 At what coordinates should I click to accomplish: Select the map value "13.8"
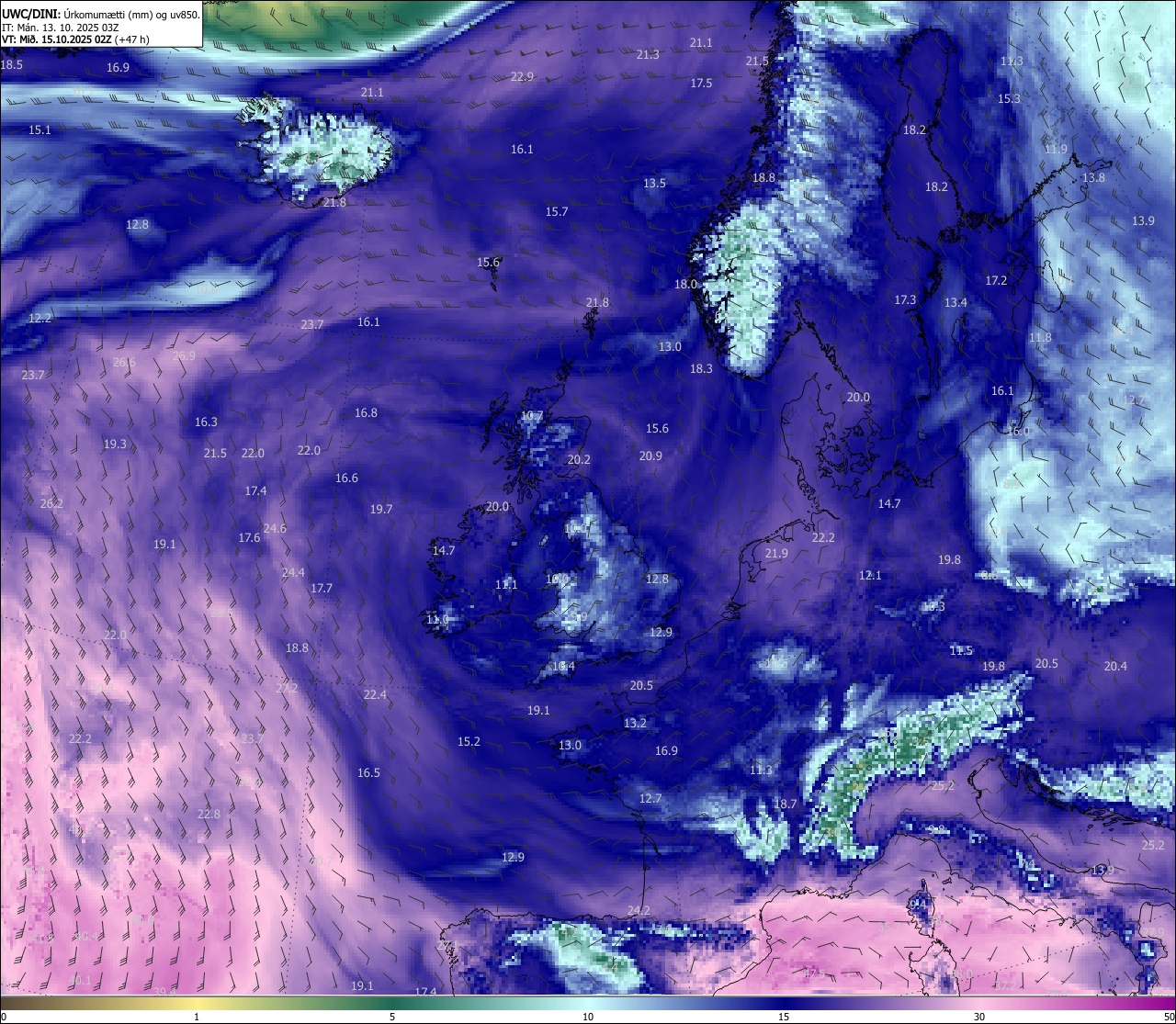1093,178
